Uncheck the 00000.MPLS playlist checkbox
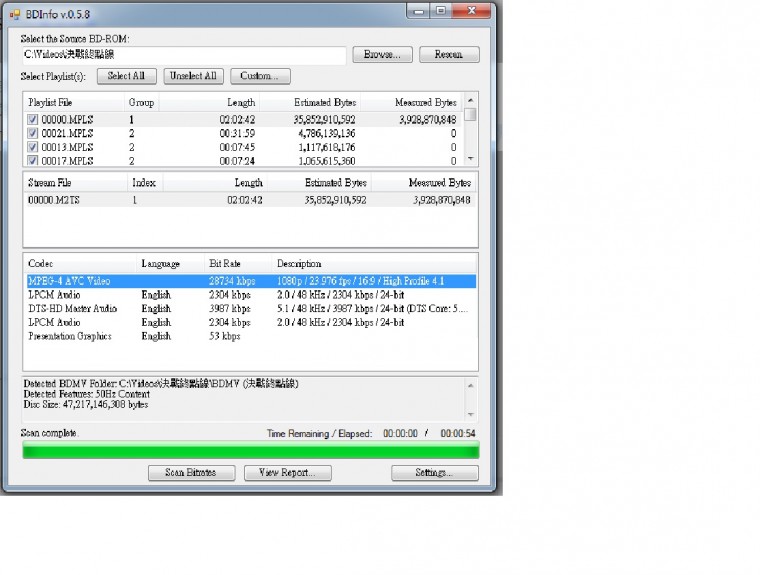Screen dimensions: 760x575 tap(32, 119)
